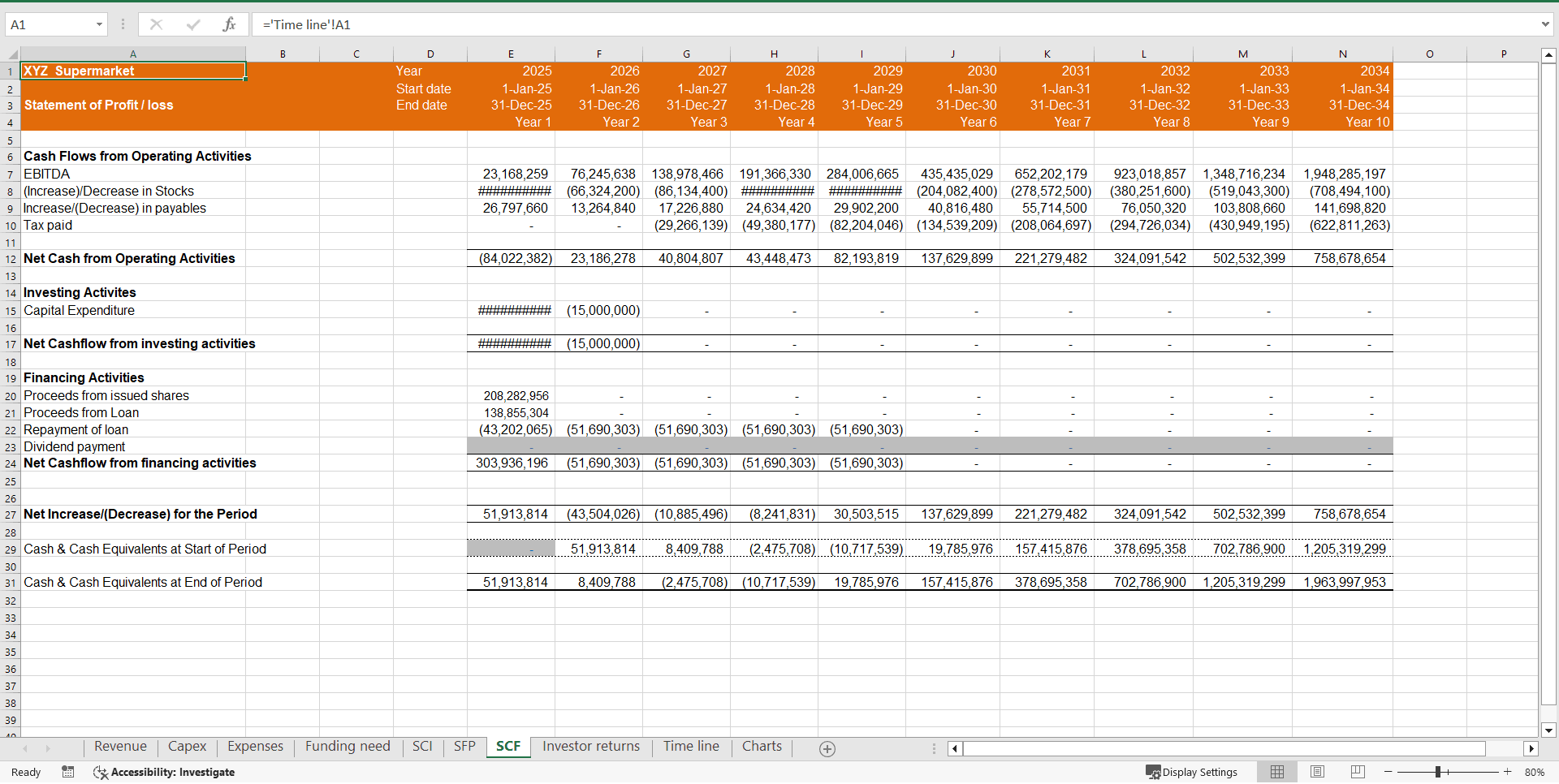Select cell value 303,936,196
The width and height of the screenshot is (1559, 784).
click(512, 463)
